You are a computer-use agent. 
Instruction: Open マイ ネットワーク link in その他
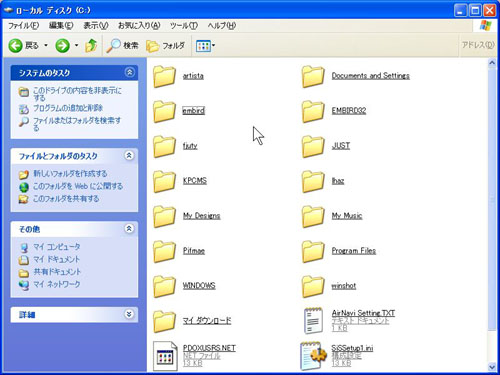click(57, 284)
